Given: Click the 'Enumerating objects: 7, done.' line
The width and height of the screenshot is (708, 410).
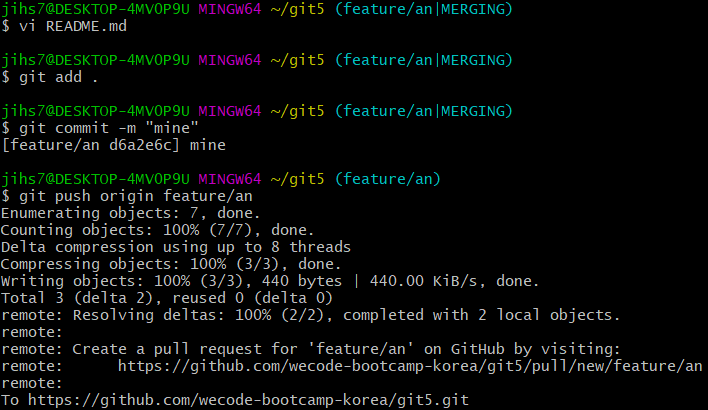Looking at the screenshot, I should tap(130, 213).
